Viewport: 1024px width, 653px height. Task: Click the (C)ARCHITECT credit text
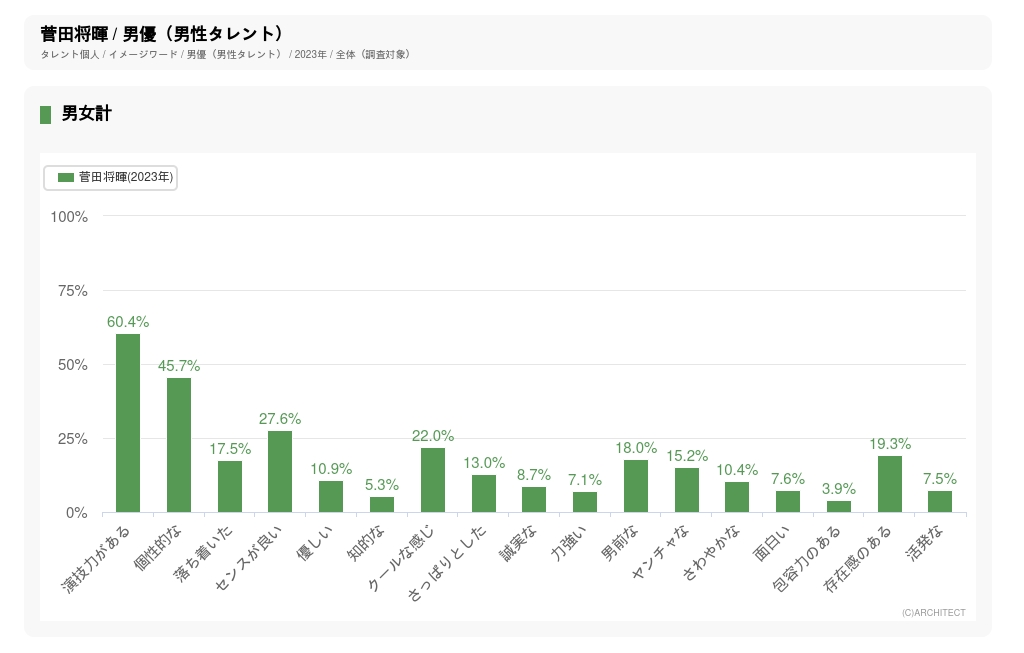(933, 613)
